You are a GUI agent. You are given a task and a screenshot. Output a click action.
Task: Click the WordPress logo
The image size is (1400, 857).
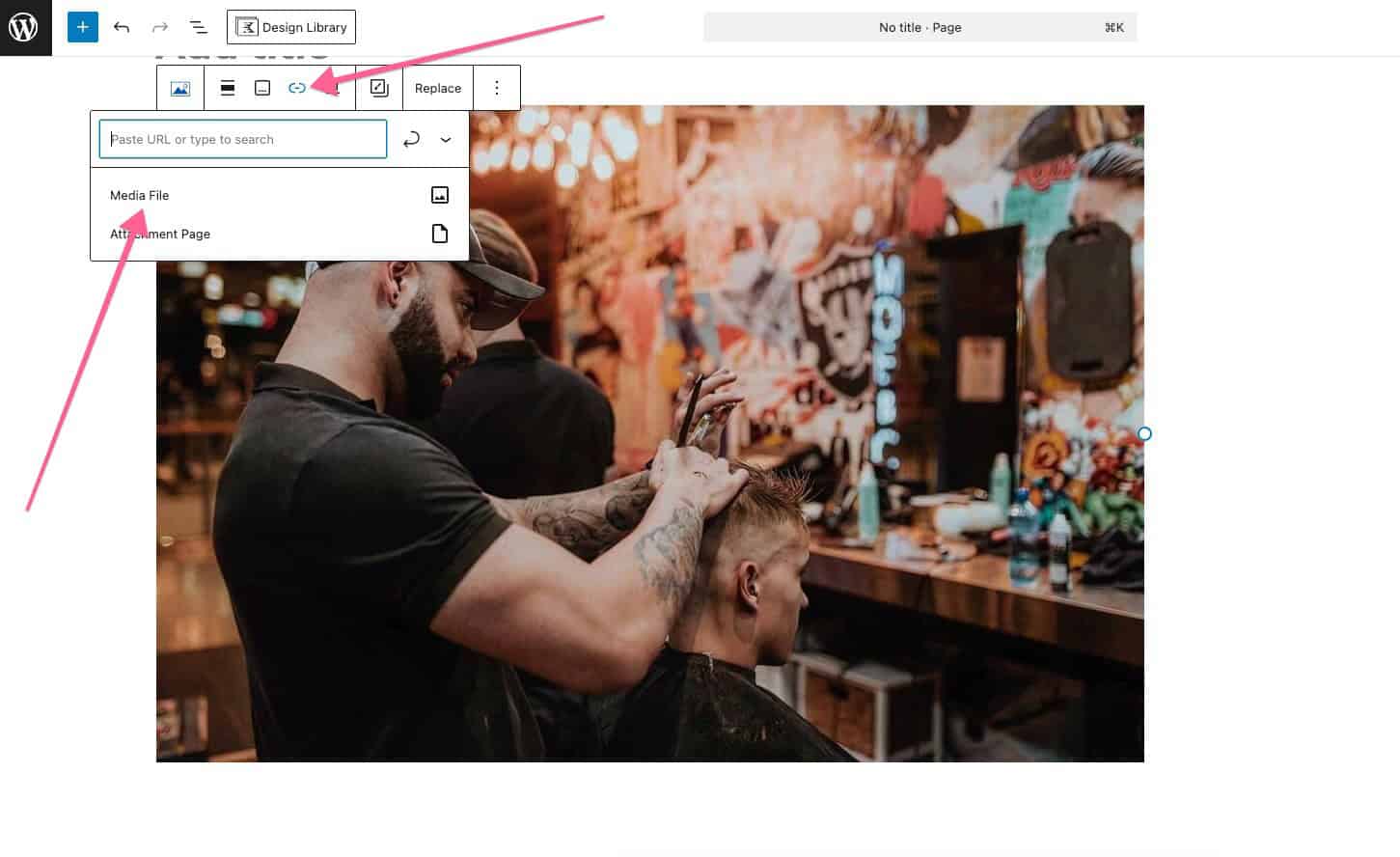tap(24, 27)
